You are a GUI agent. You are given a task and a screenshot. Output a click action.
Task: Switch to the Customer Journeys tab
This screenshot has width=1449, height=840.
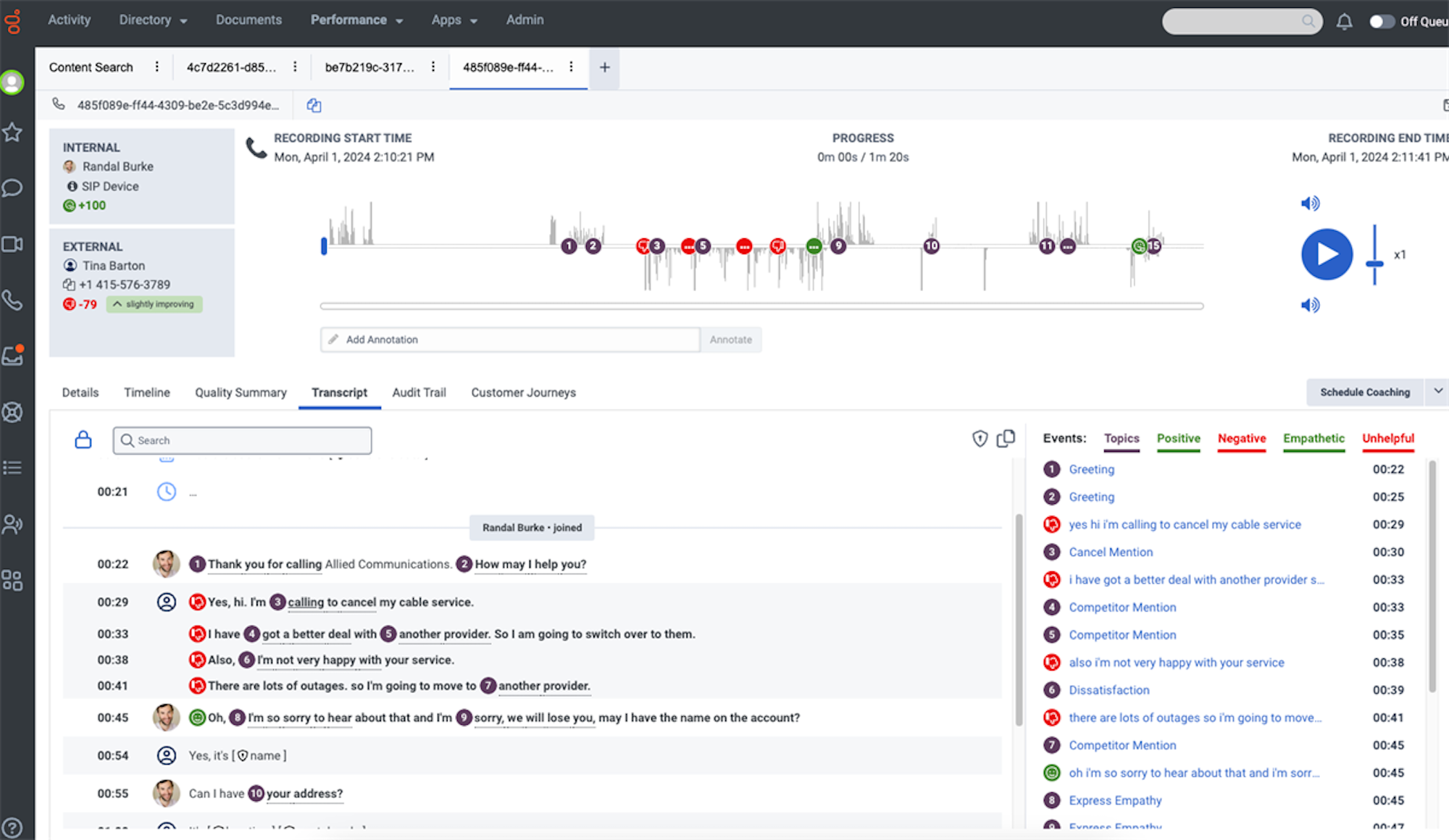[523, 392]
